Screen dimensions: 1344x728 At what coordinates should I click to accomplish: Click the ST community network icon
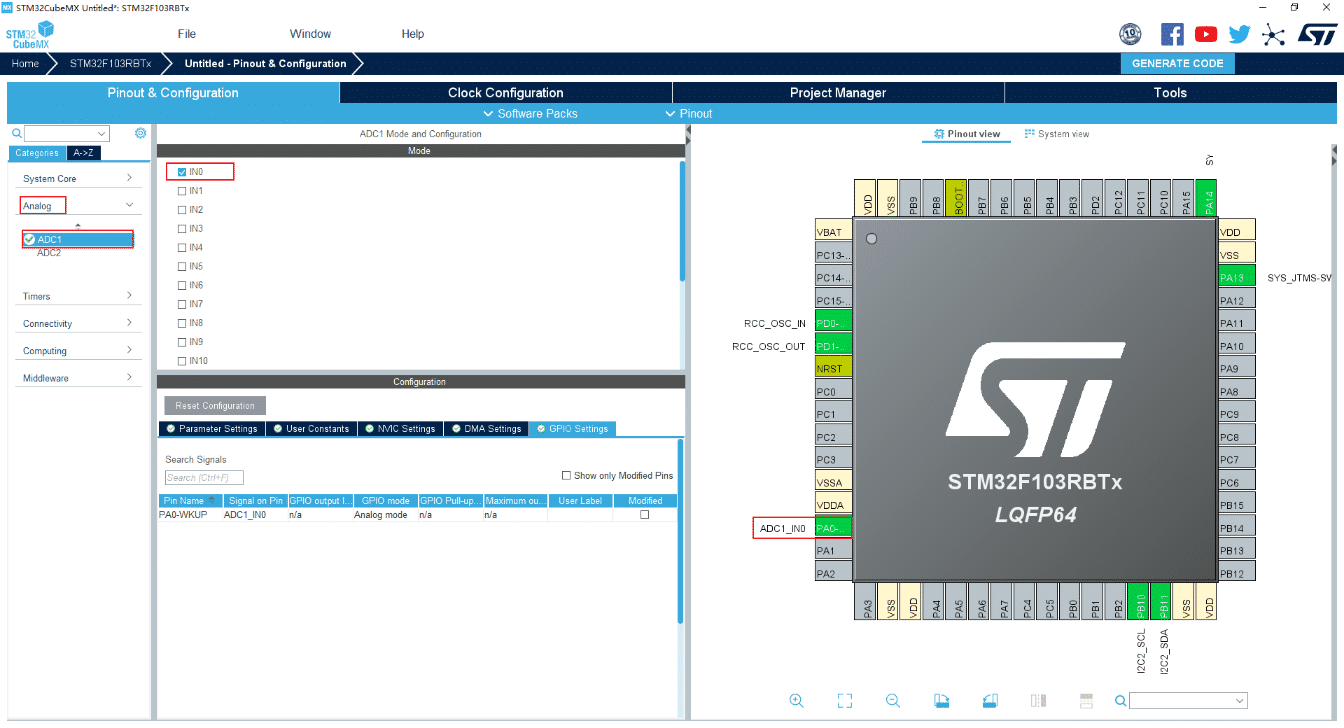coord(1273,34)
